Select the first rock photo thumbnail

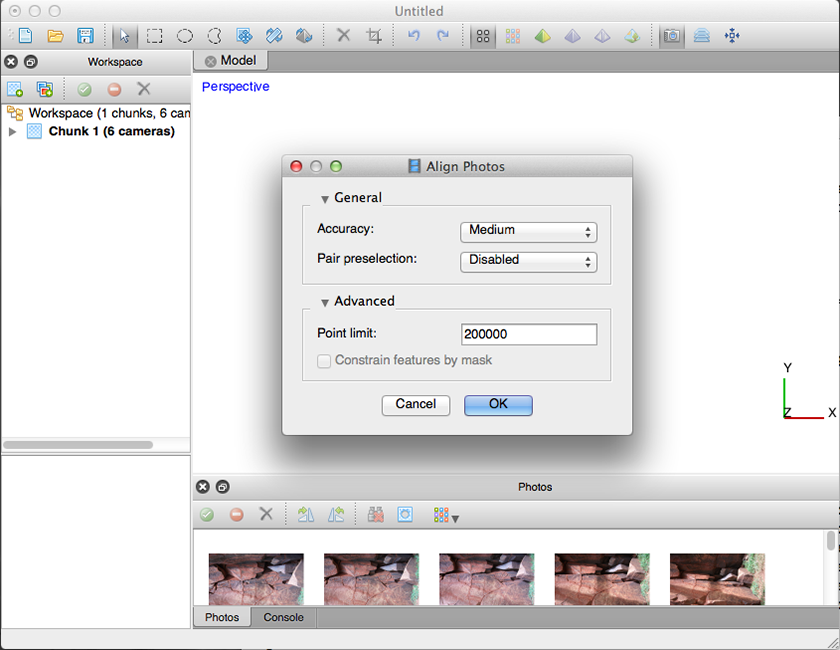point(256,579)
